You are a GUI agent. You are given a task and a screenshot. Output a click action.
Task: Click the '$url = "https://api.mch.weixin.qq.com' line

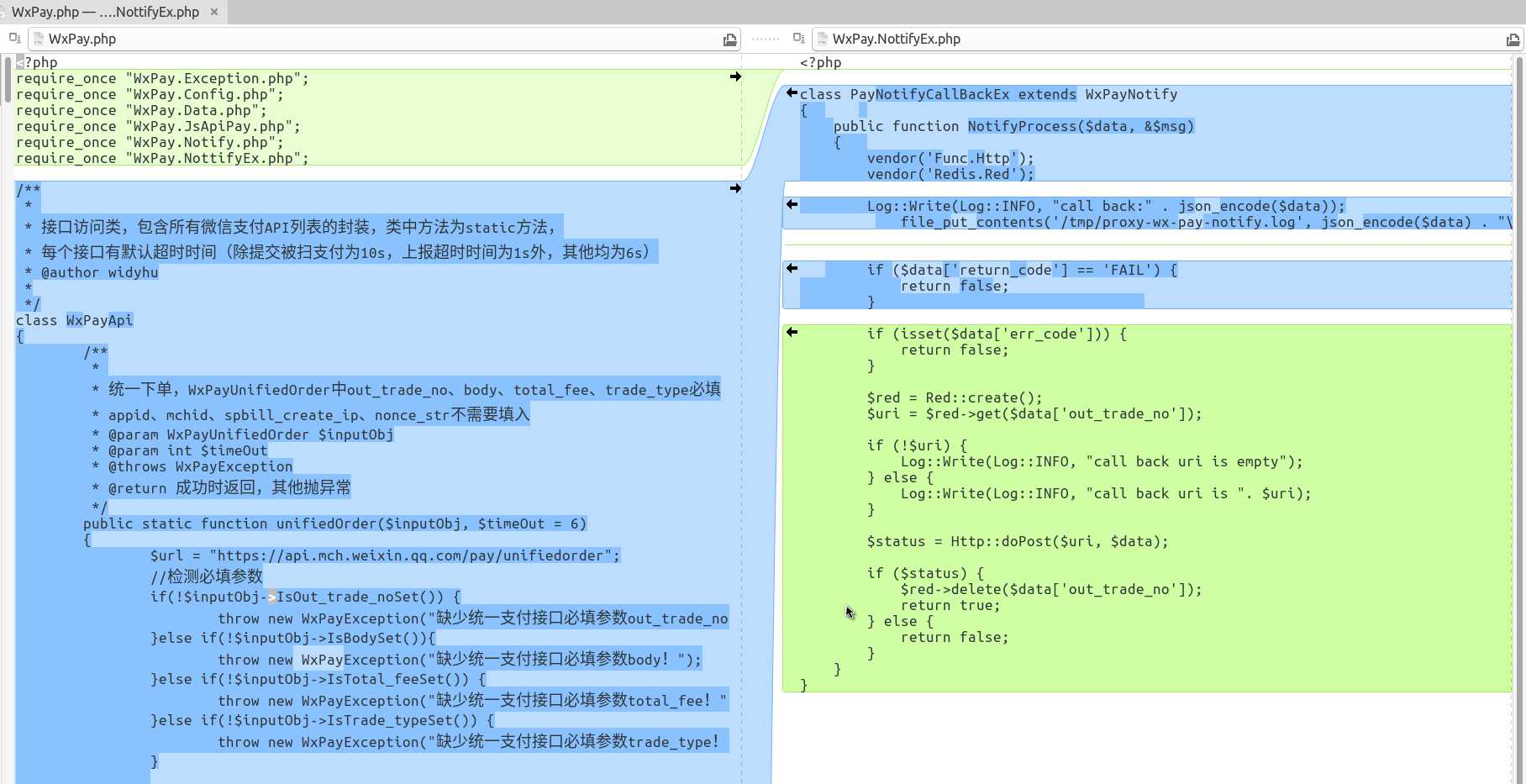386,555
